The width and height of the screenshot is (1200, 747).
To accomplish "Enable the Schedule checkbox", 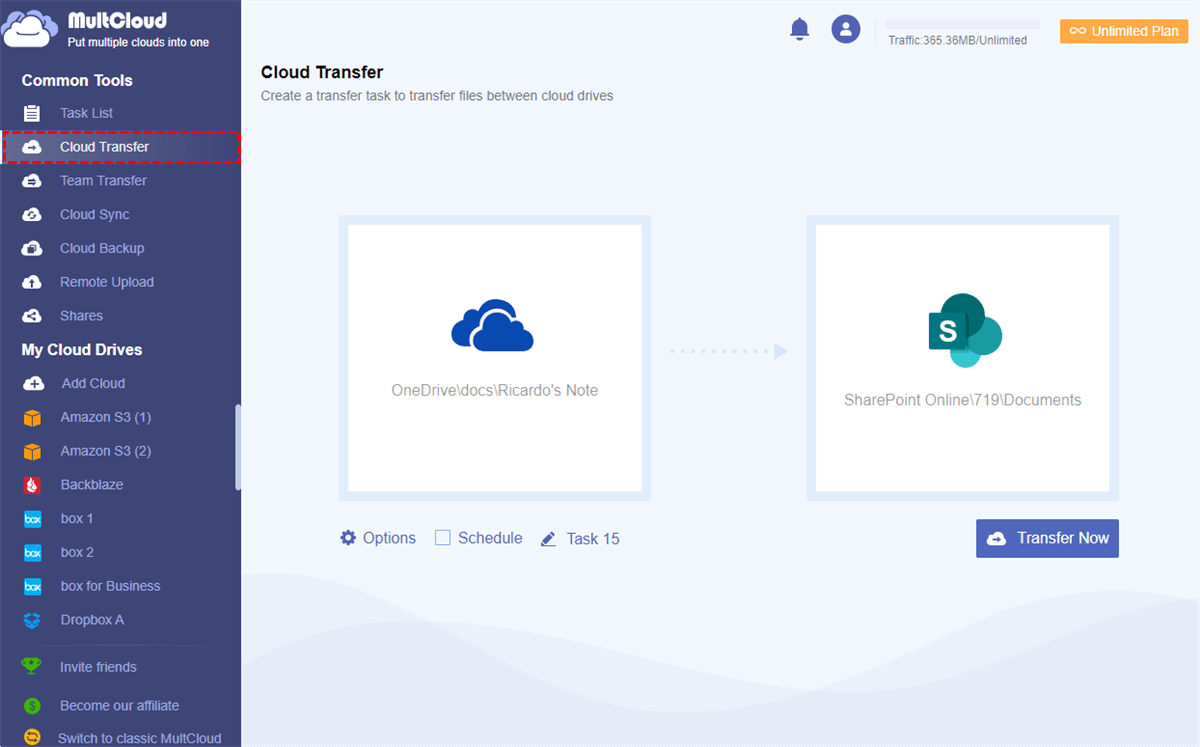I will point(443,538).
